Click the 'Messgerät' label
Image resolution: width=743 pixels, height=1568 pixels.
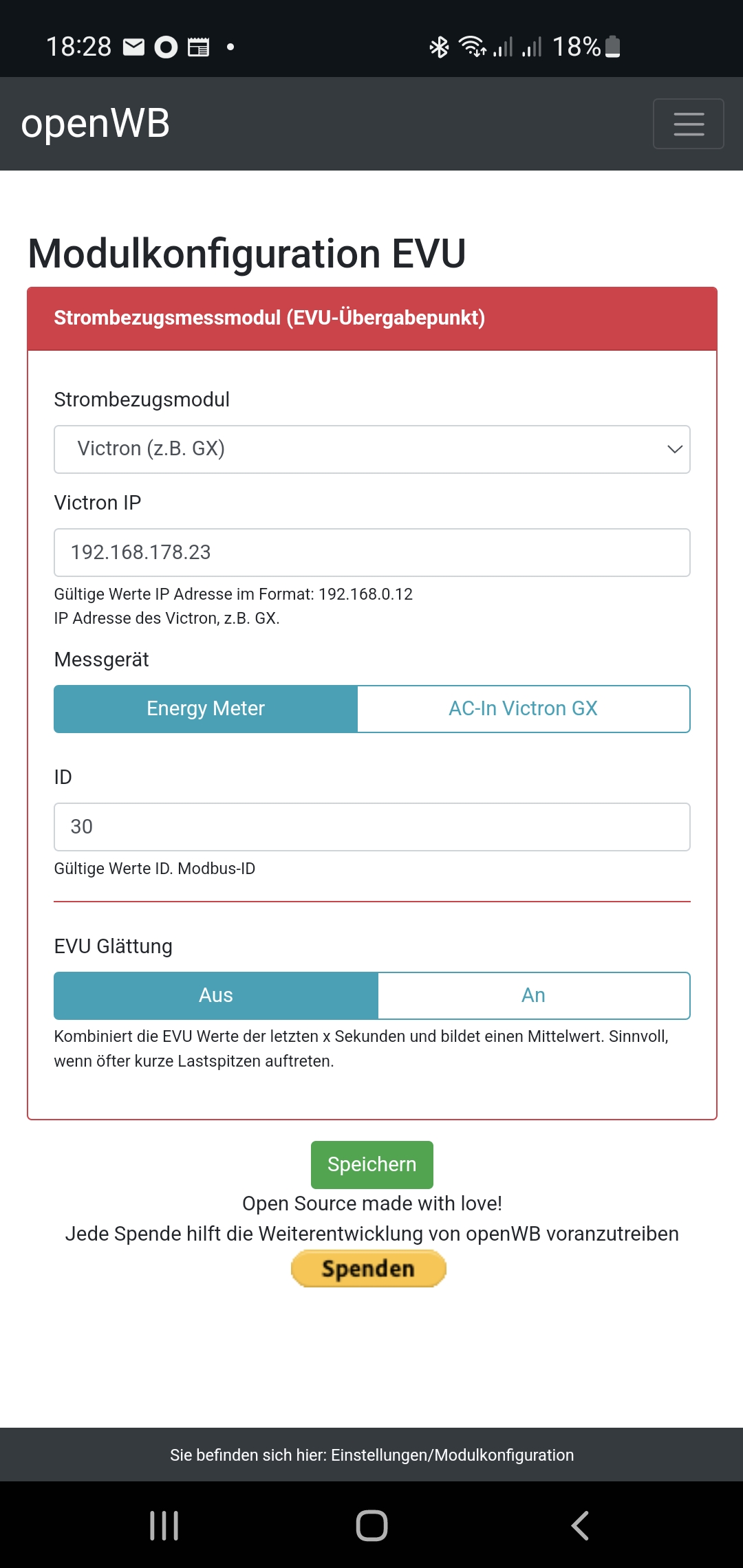point(102,660)
